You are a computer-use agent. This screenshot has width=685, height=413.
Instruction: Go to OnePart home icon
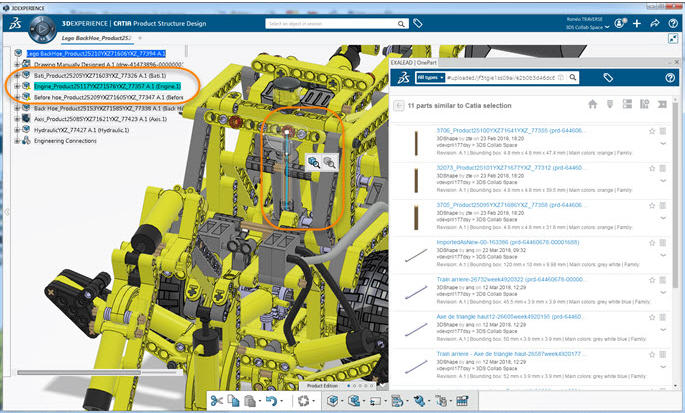click(592, 104)
